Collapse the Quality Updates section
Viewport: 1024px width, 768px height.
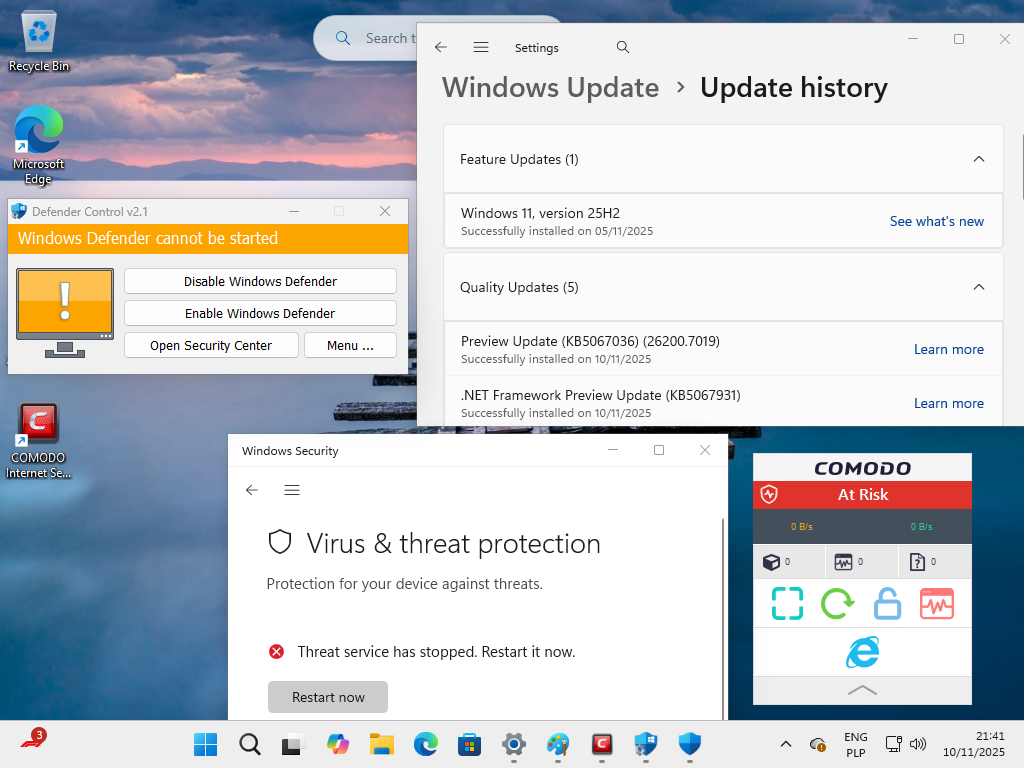pos(979,287)
